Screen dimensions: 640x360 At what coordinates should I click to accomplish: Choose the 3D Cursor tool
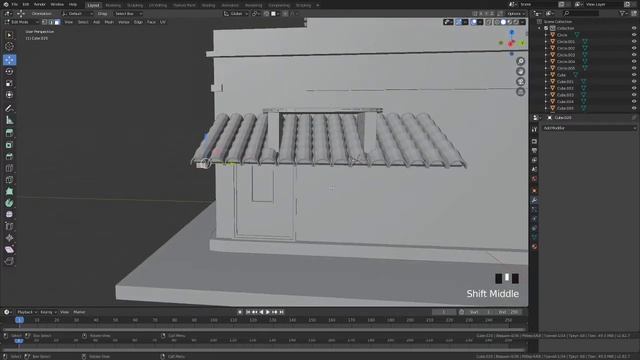pos(9,47)
